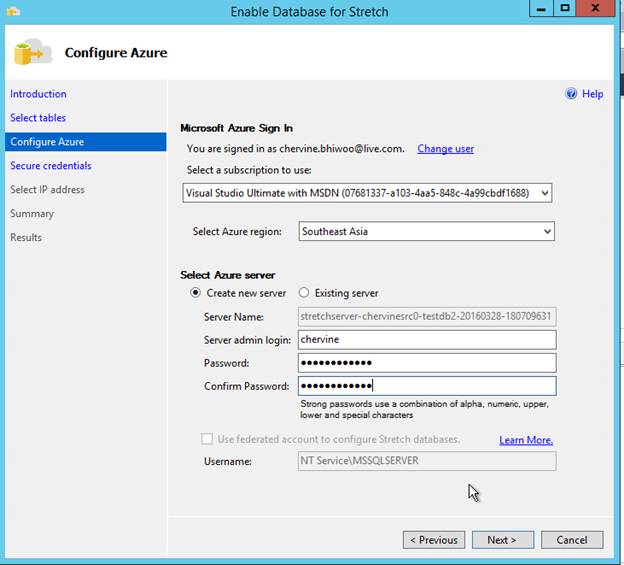The image size is (624, 565).
Task: Click the signed-in email chervine.bhiwoo@live.com text
Action: point(341,148)
